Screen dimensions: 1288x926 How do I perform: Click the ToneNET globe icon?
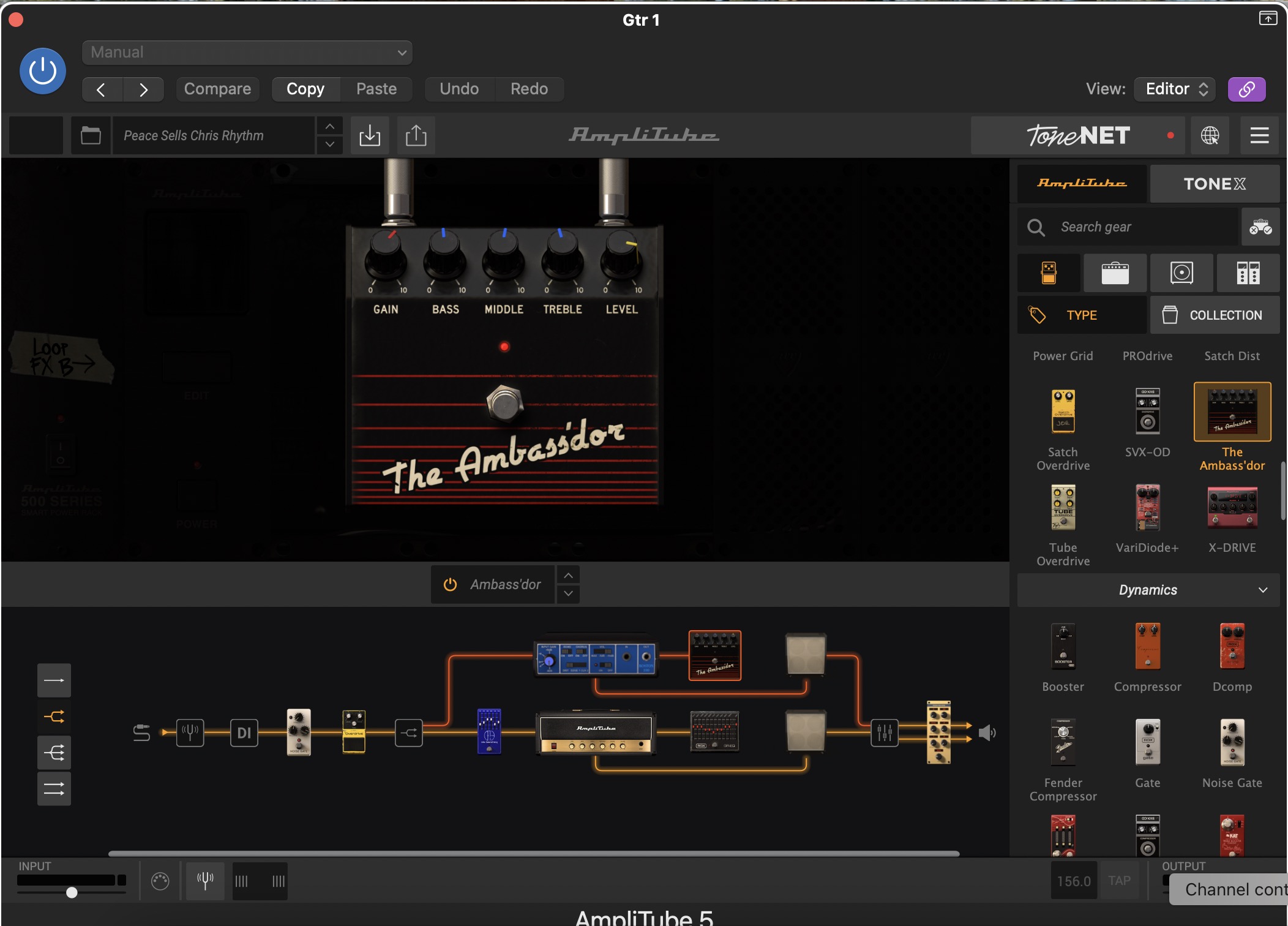pos(1210,135)
